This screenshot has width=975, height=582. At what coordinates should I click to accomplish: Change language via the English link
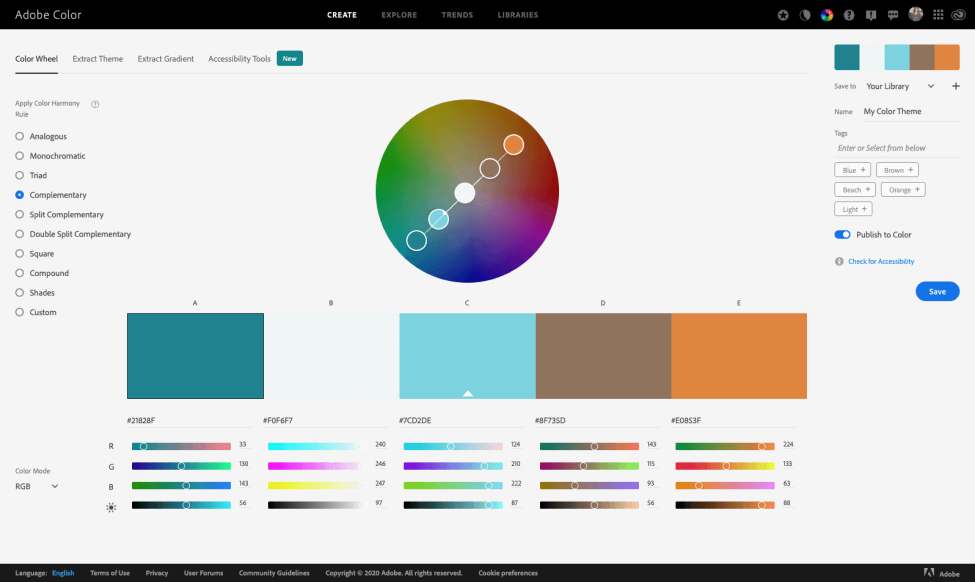(63, 573)
